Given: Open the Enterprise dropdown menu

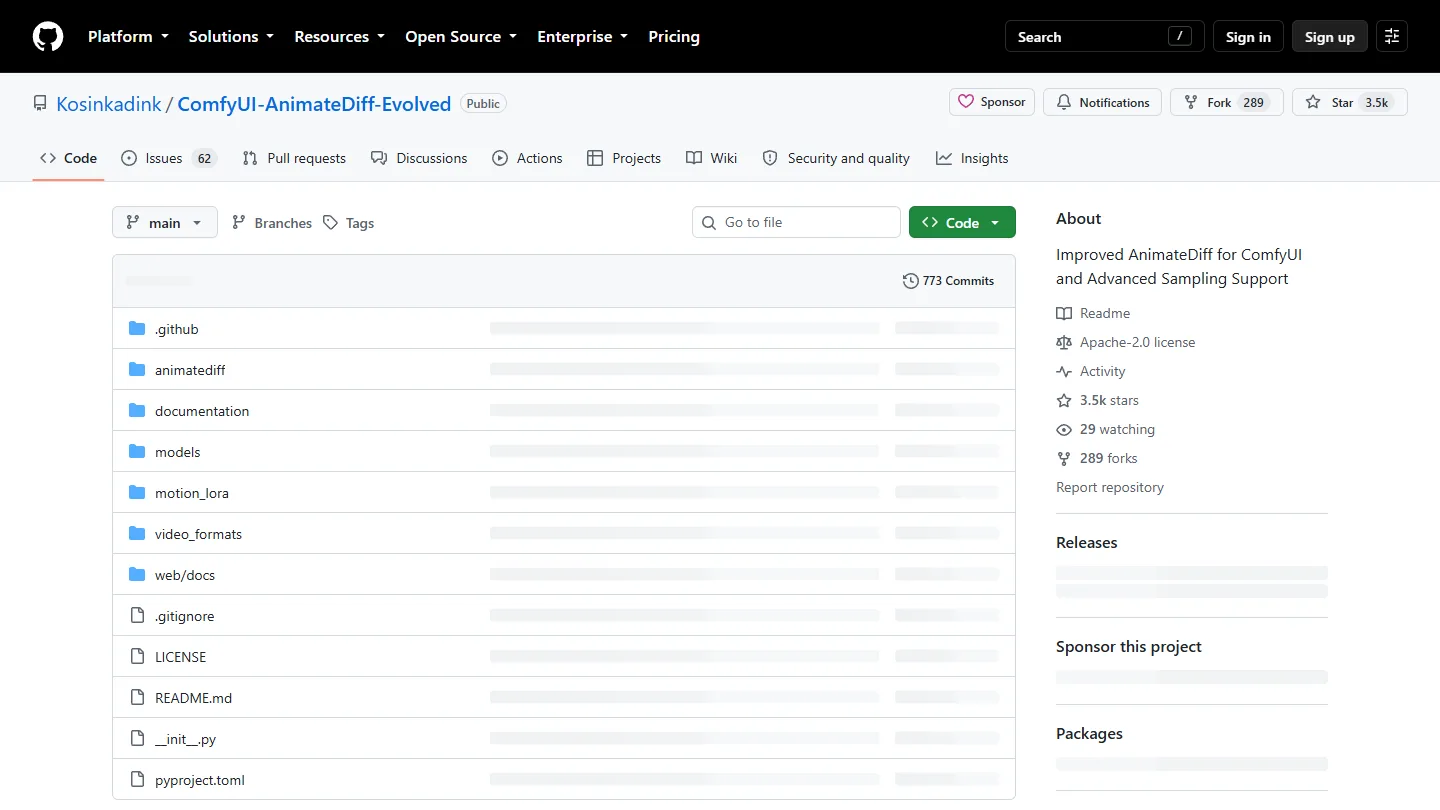Looking at the screenshot, I should pos(583,37).
